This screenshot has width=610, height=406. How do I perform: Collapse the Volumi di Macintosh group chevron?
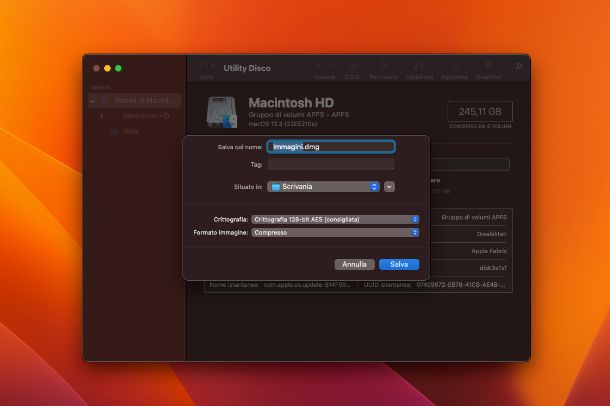point(93,100)
